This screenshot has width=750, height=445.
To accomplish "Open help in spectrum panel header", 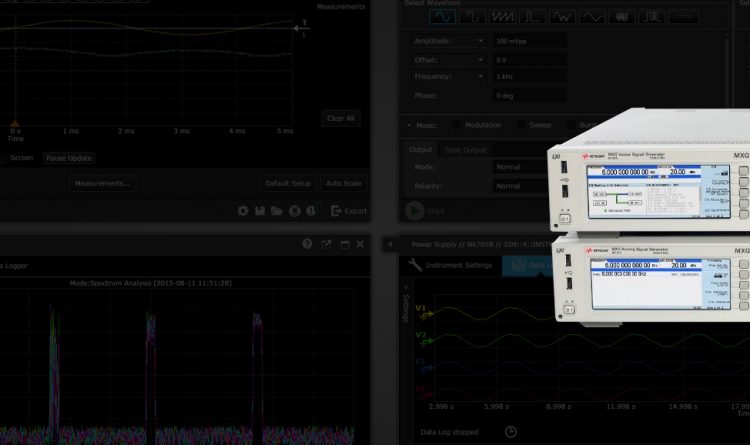I will (x=307, y=244).
